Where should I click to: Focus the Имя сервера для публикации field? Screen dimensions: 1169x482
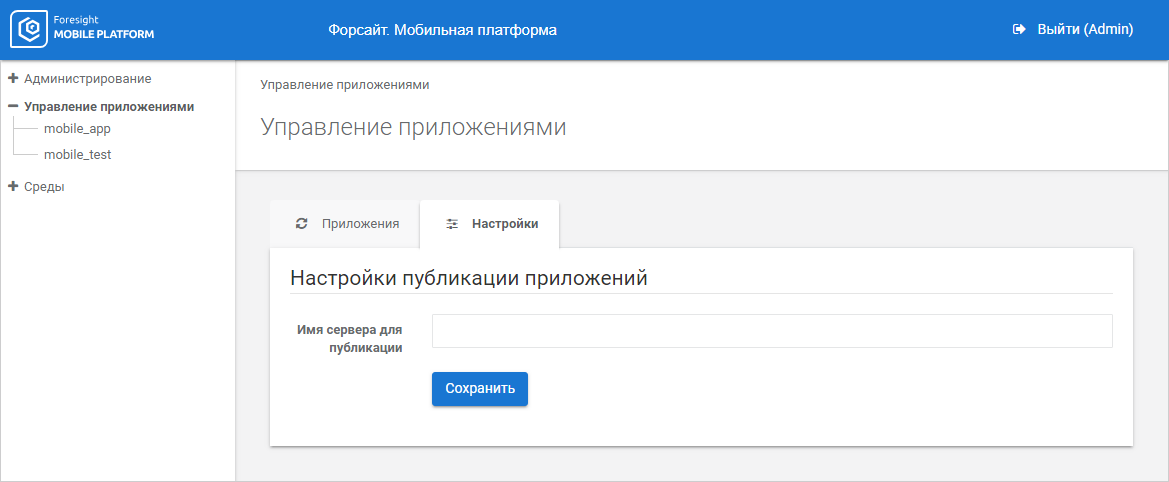pyautogui.click(x=771, y=331)
